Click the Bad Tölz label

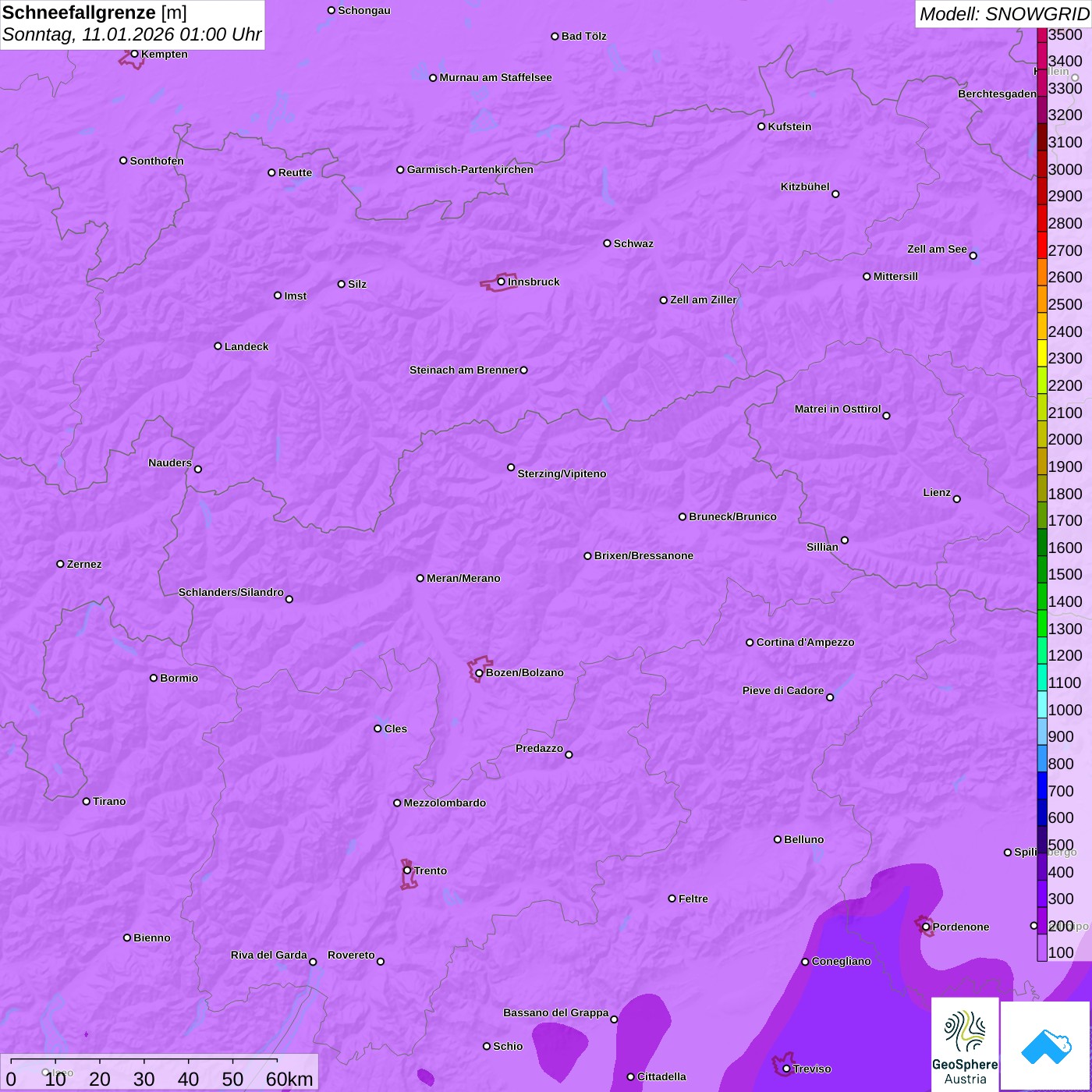click(x=583, y=36)
